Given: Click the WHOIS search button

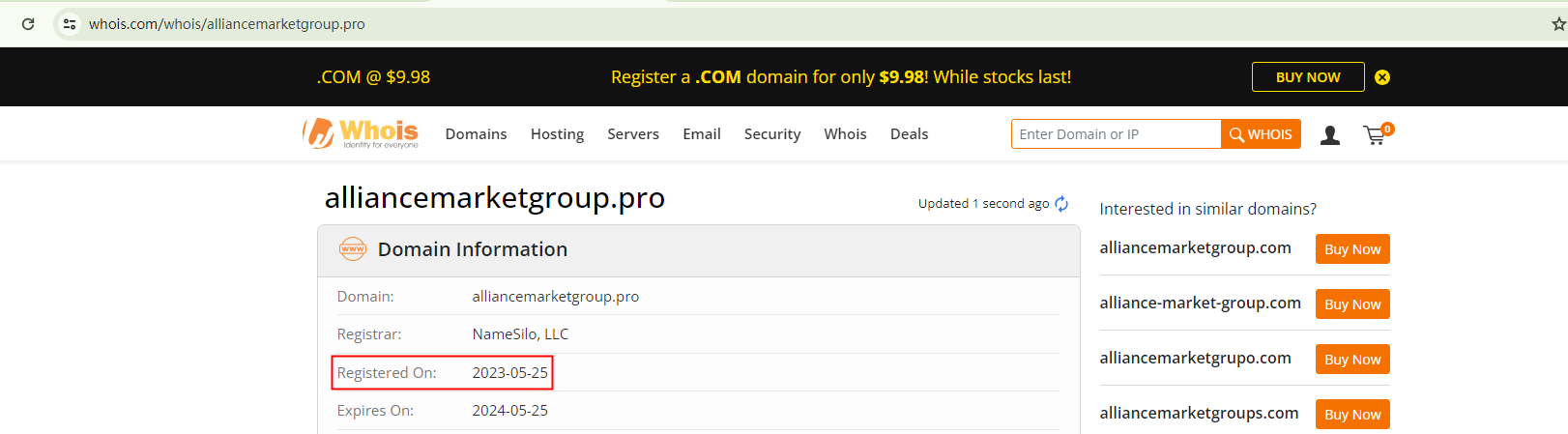Looking at the screenshot, I should tap(1261, 134).
